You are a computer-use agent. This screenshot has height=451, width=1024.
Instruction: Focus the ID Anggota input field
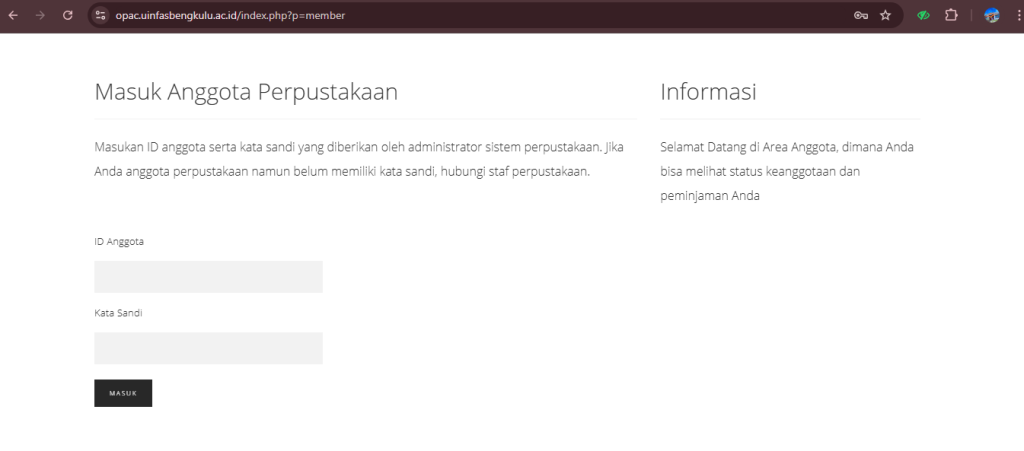pyautogui.click(x=208, y=277)
